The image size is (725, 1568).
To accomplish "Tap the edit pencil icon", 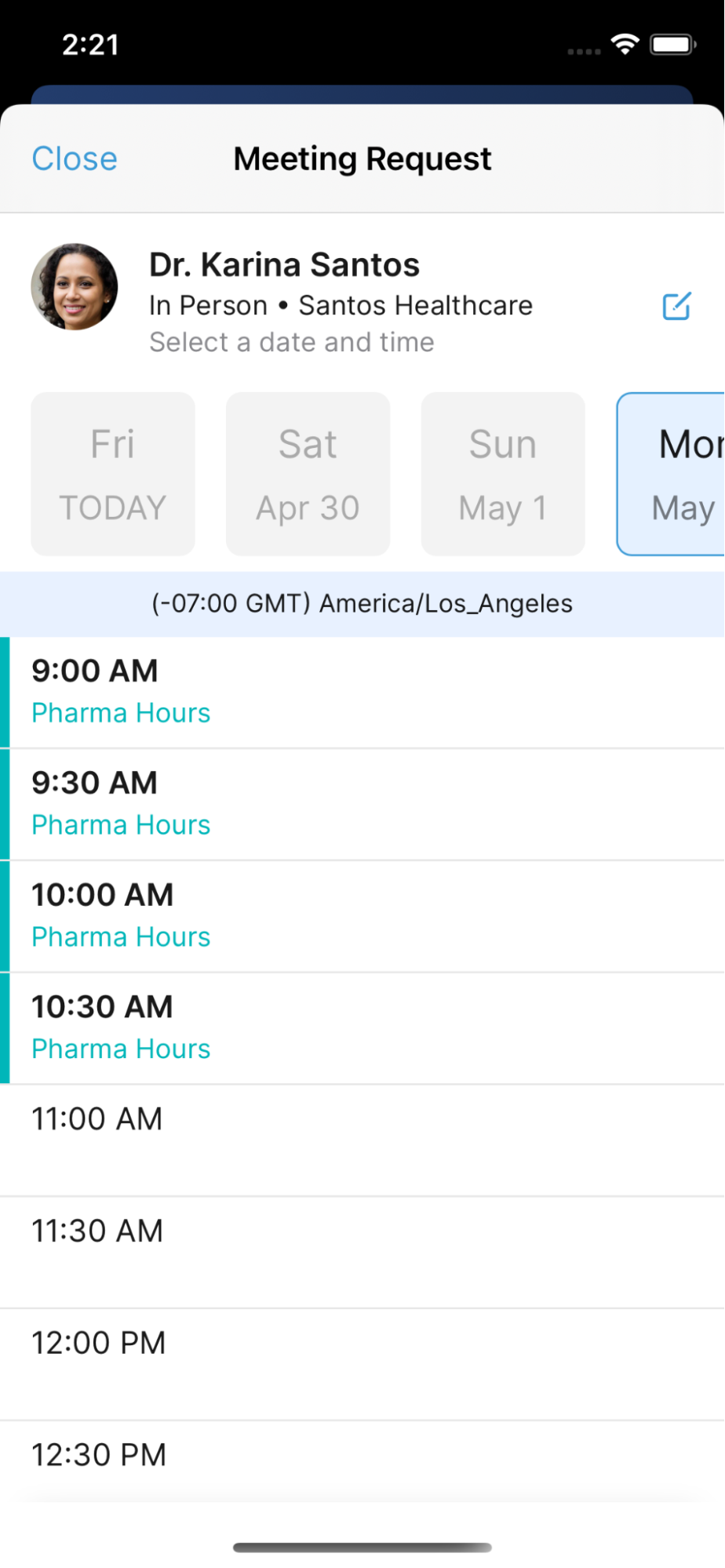I will click(676, 306).
